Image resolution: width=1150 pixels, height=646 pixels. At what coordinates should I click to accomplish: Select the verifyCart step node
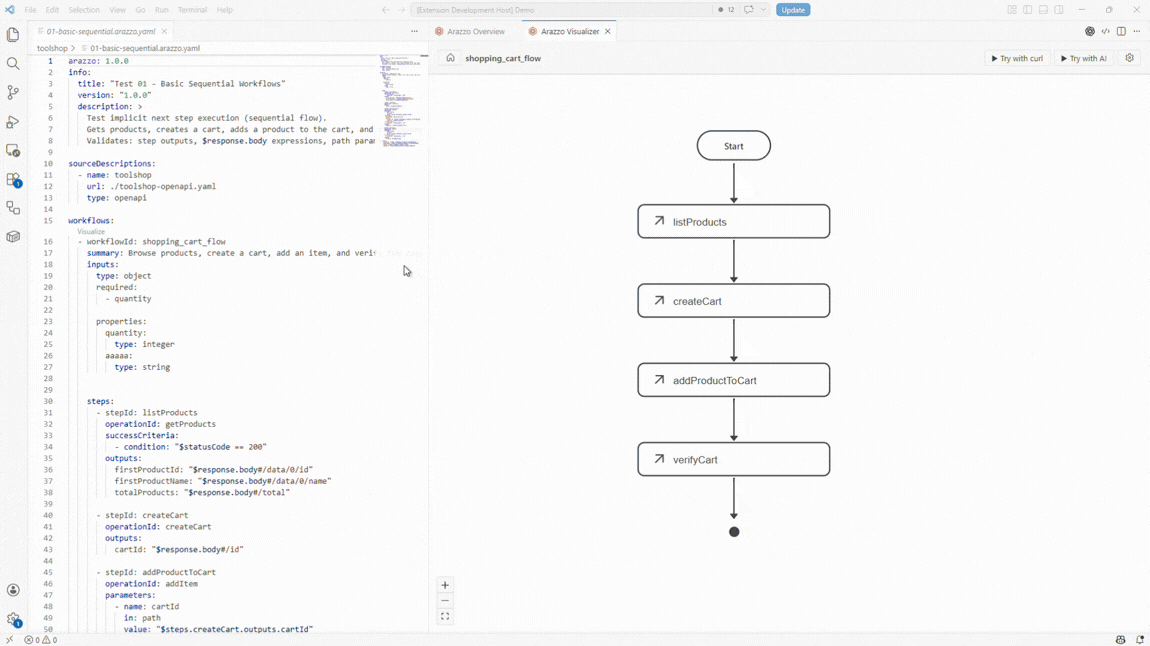[x=733, y=459]
